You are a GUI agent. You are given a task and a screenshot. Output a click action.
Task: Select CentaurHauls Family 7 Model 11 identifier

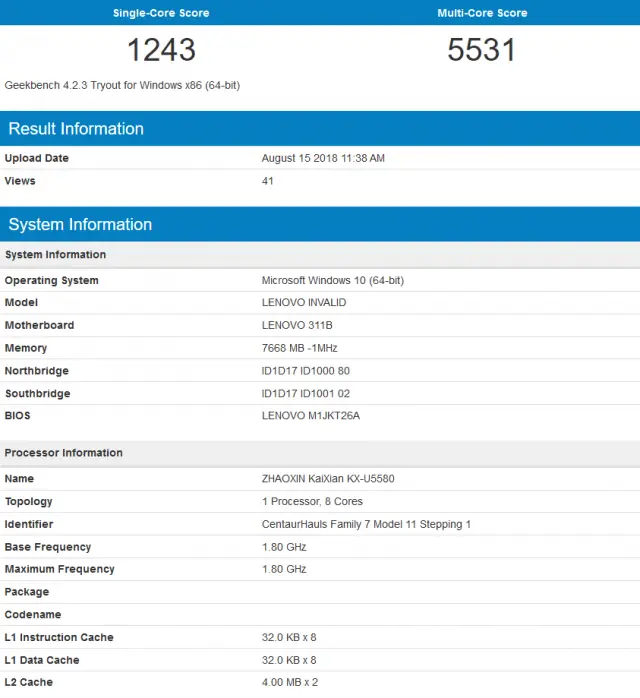coord(366,524)
